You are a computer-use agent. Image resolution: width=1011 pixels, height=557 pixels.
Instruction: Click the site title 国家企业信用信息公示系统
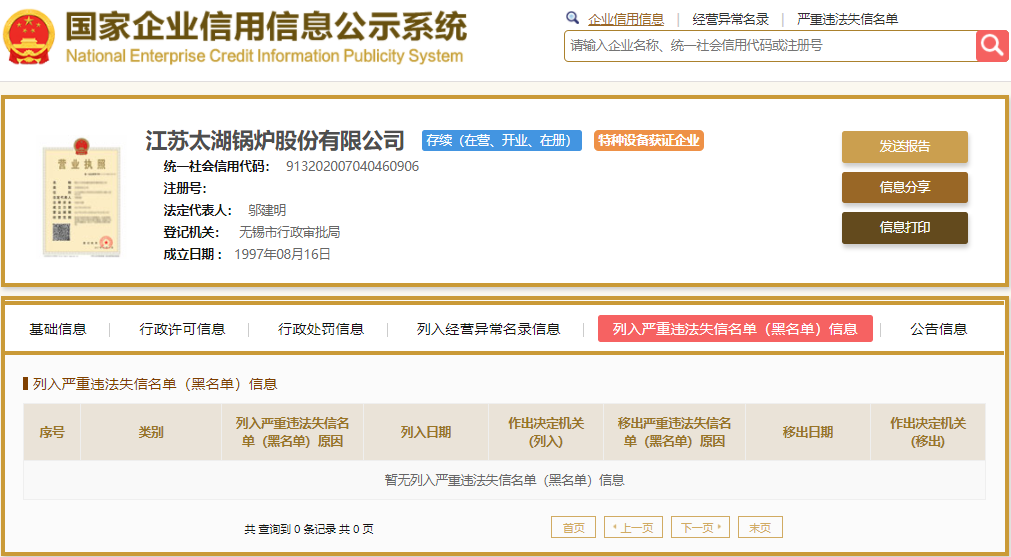pos(265,26)
